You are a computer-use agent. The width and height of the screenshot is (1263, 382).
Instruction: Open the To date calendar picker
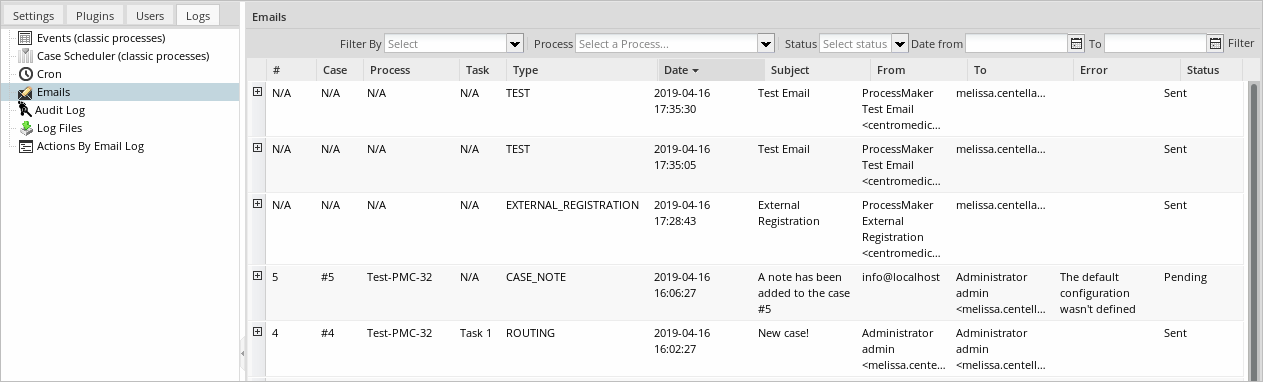[1215, 43]
